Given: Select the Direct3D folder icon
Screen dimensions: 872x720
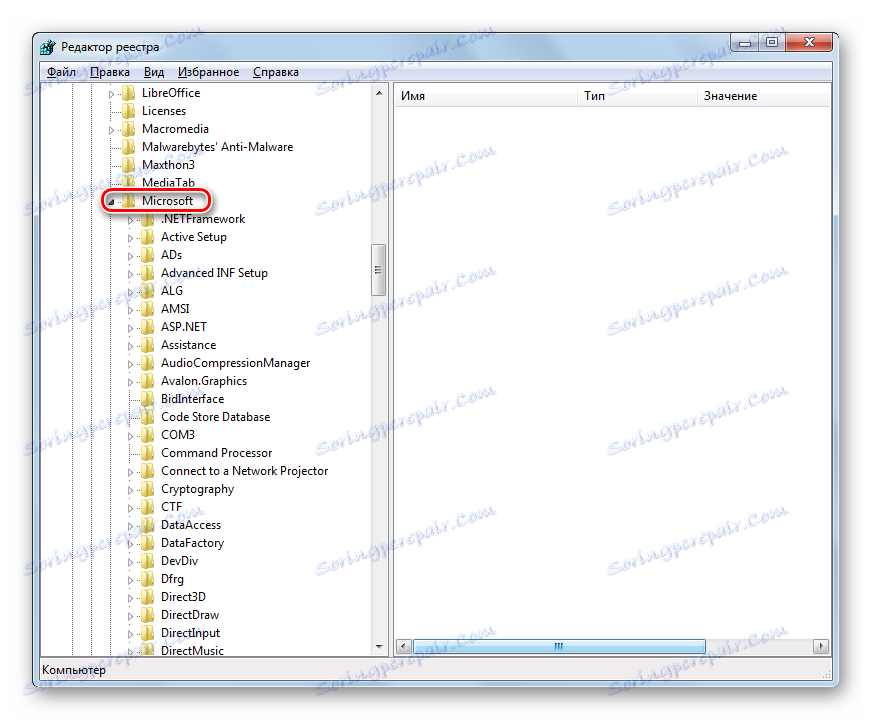Looking at the screenshot, I should 147,597.
